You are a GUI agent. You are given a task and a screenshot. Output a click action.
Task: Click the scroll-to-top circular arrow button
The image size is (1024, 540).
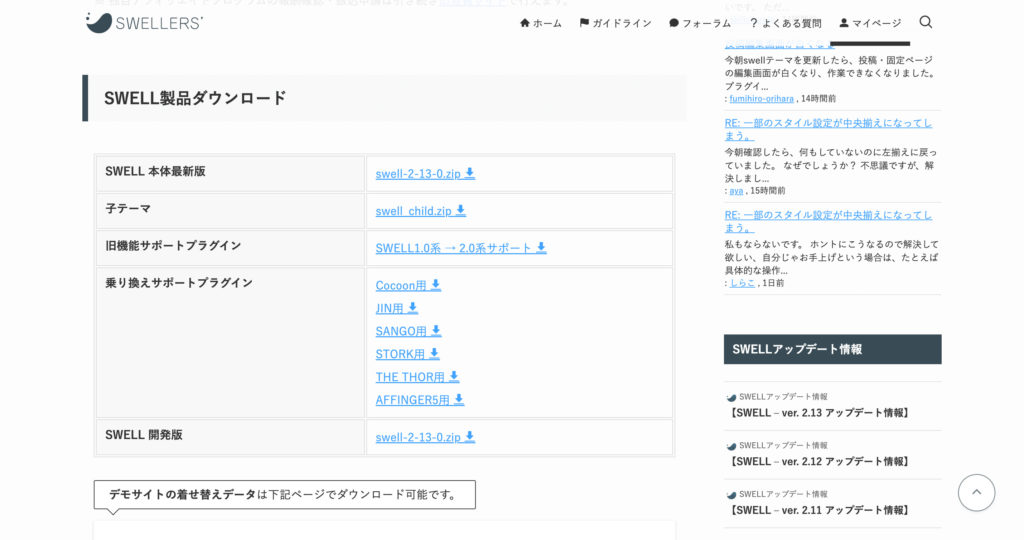tap(976, 492)
